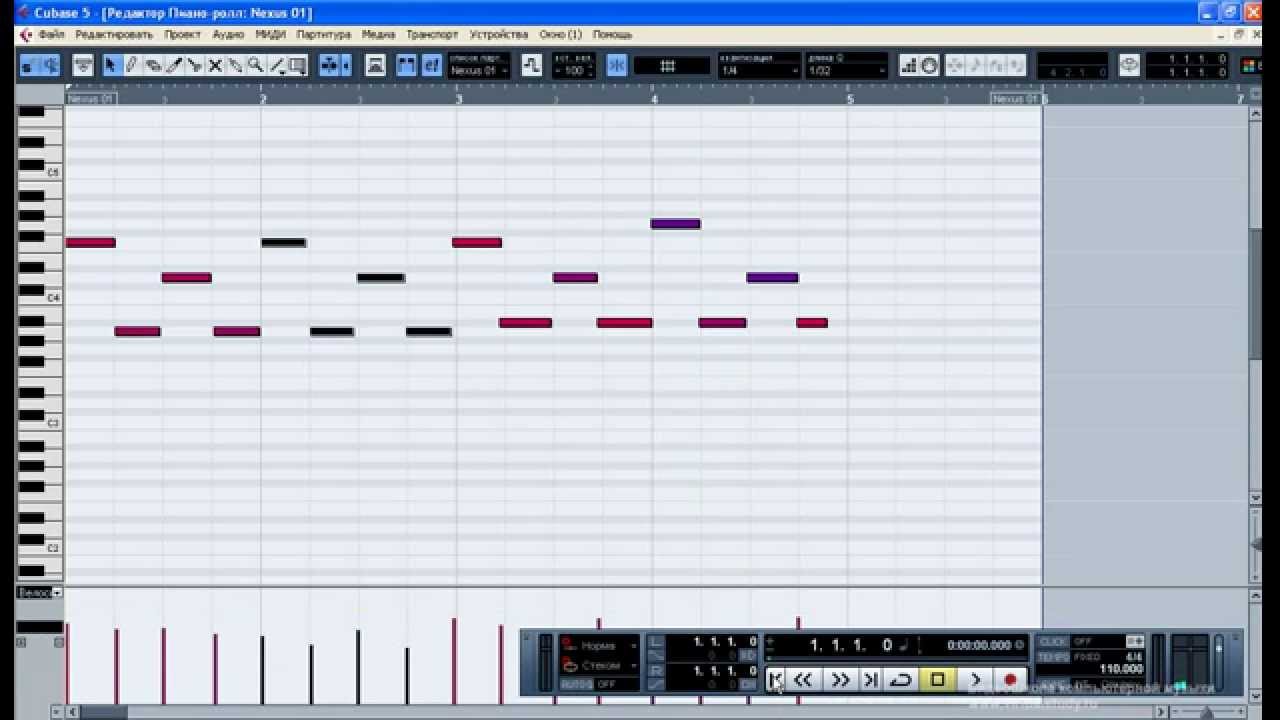Open the Устройства menu
The height and width of the screenshot is (720, 1280).
click(498, 34)
